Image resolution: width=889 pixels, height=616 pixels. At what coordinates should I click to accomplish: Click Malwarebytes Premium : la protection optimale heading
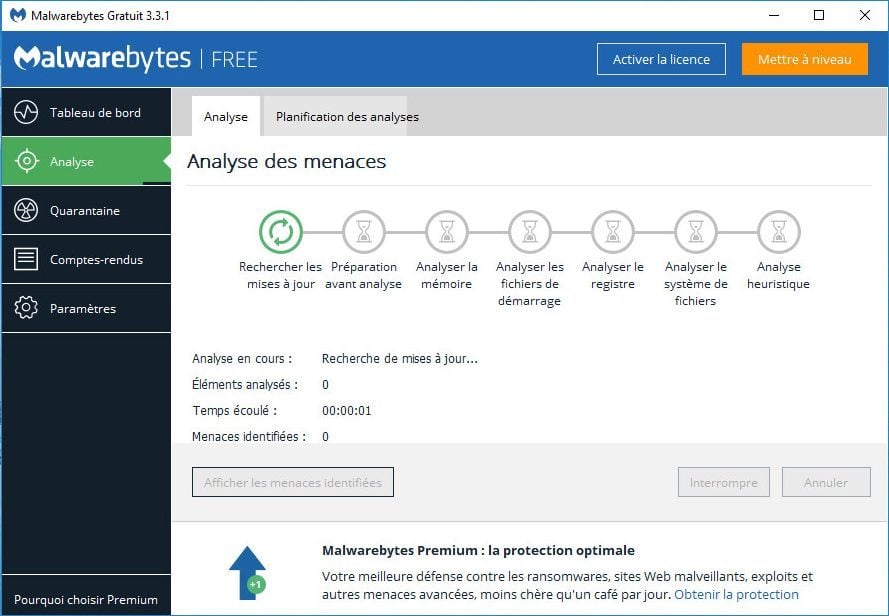[x=478, y=550]
